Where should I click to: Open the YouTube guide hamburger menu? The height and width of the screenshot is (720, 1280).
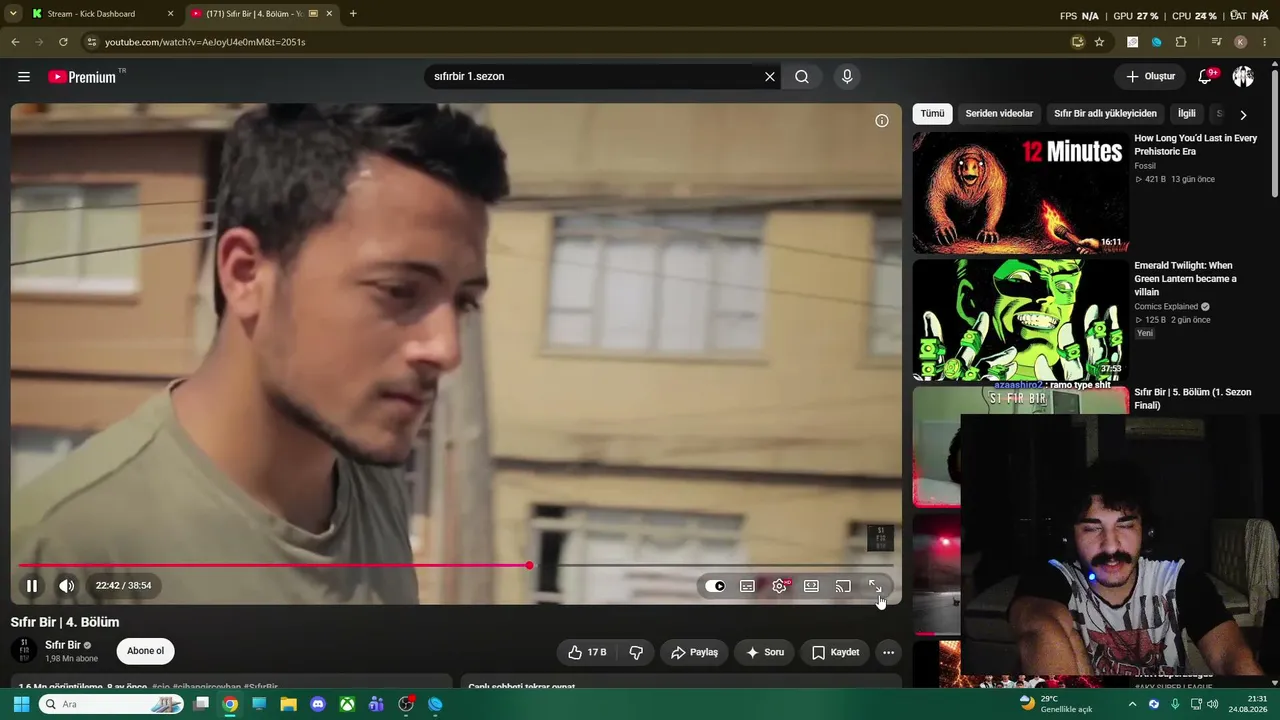(24, 77)
